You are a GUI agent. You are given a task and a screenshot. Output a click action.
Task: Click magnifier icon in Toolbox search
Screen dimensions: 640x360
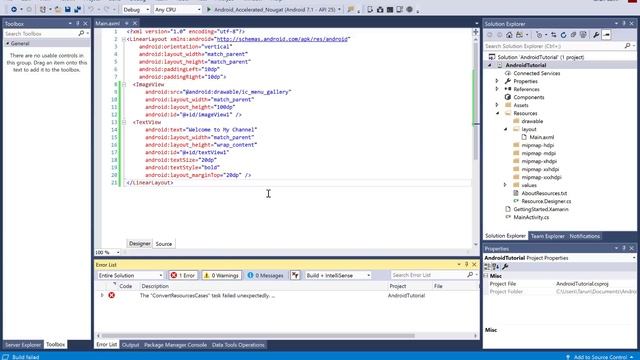[x=81, y=33]
